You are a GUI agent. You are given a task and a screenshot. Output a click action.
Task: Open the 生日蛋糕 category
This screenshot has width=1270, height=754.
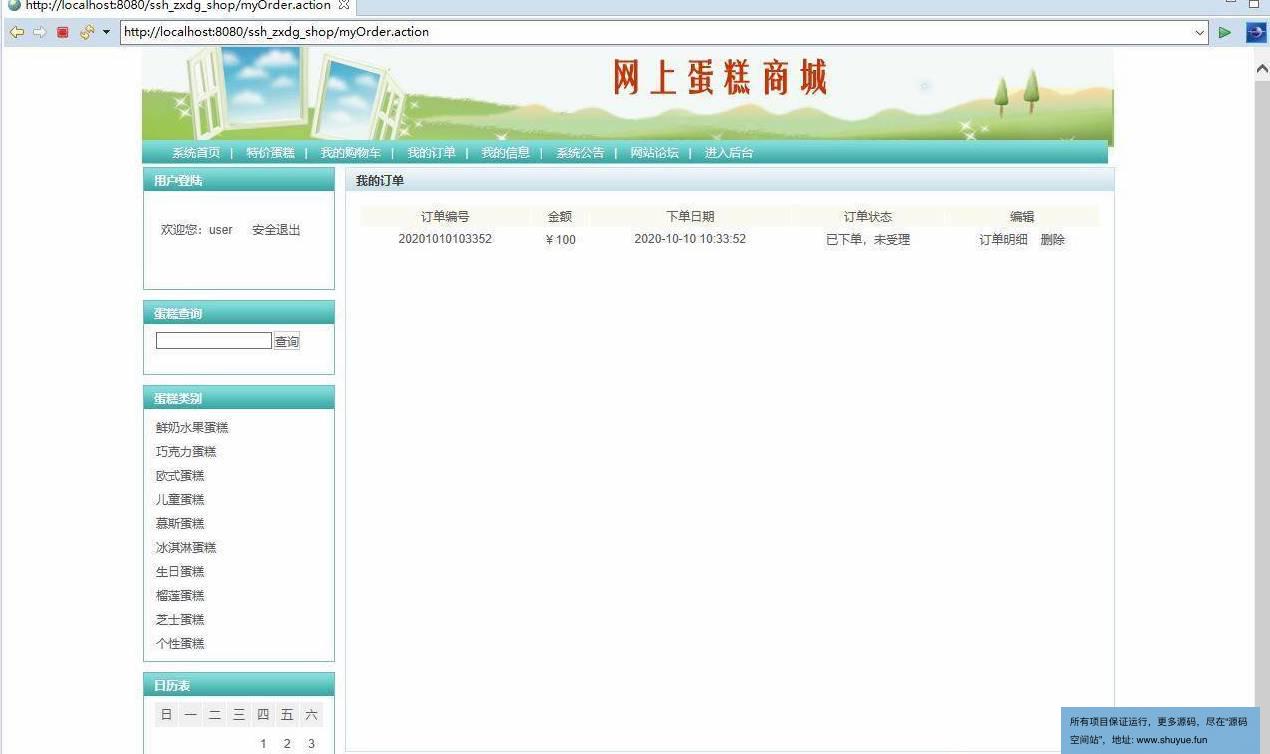tap(180, 572)
